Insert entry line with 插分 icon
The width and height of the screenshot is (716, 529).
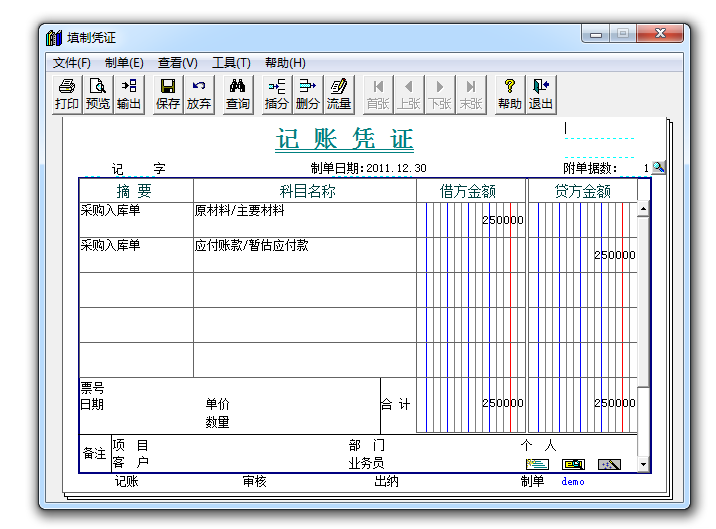[277, 93]
